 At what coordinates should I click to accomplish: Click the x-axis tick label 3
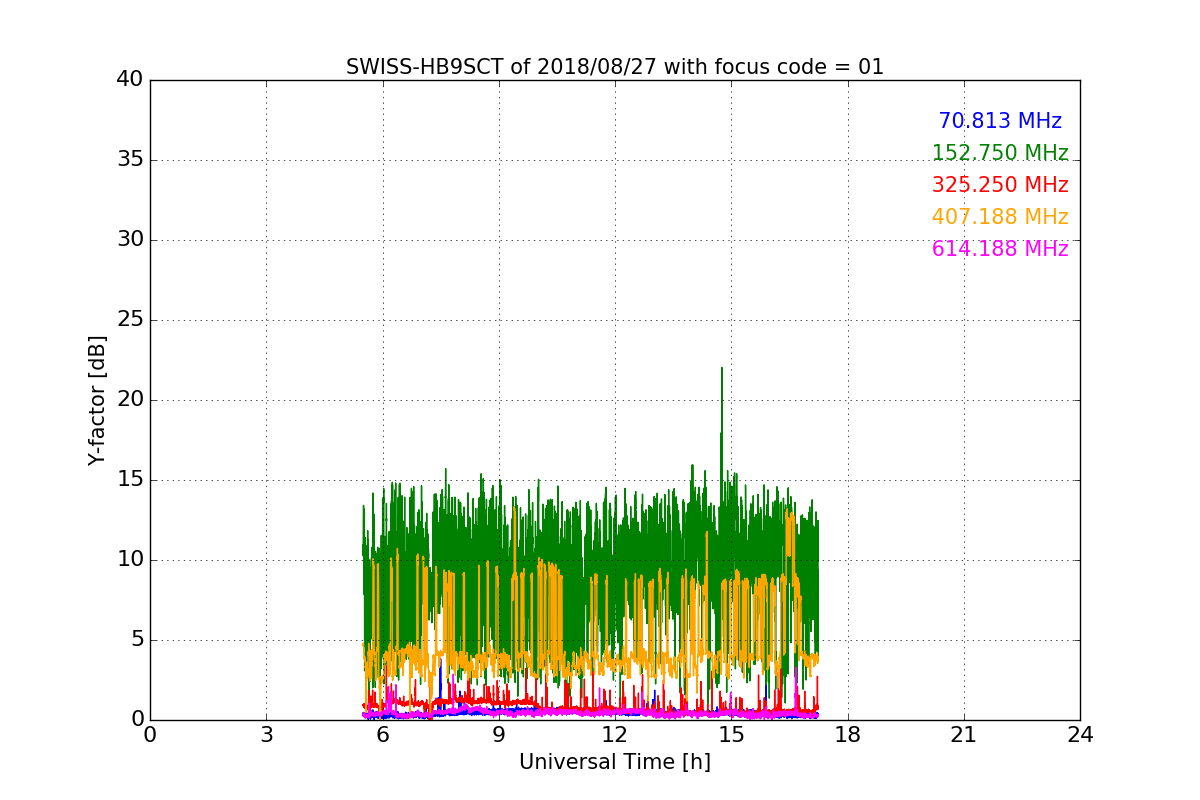[x=266, y=734]
